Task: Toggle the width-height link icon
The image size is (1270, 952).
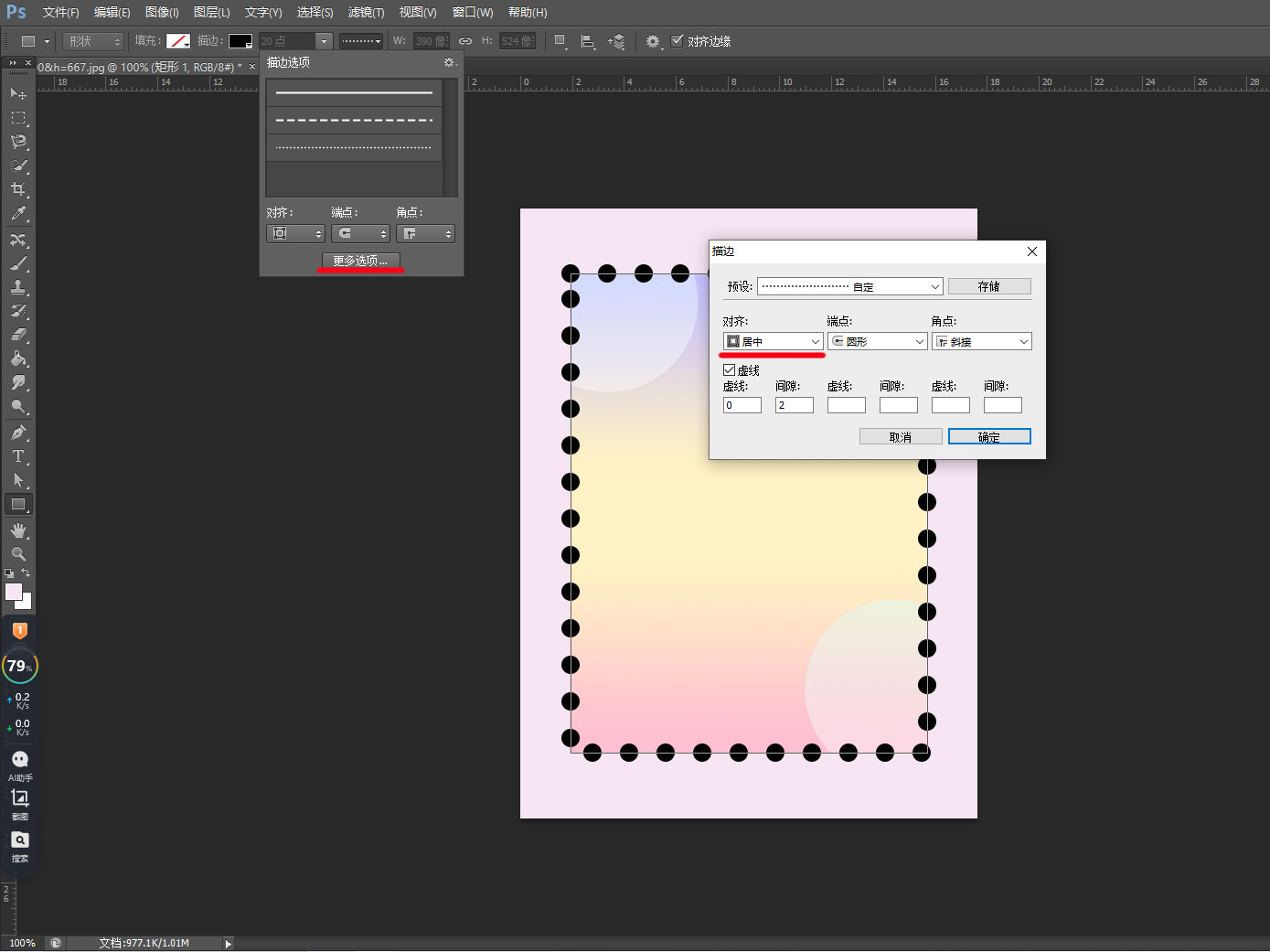Action: click(x=465, y=41)
